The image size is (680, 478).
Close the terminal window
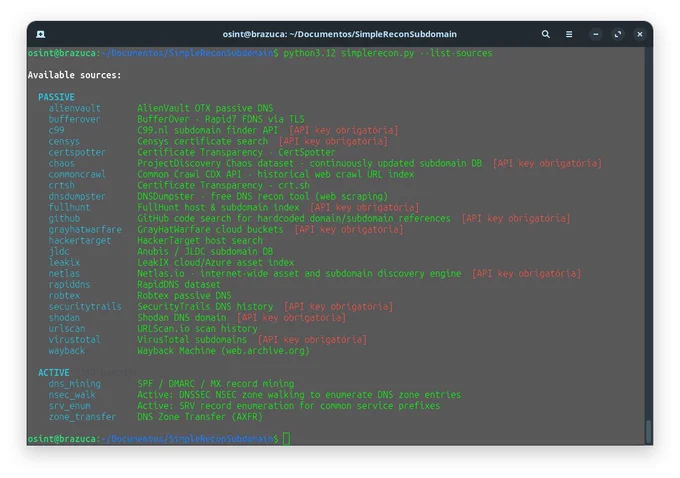[x=640, y=34]
